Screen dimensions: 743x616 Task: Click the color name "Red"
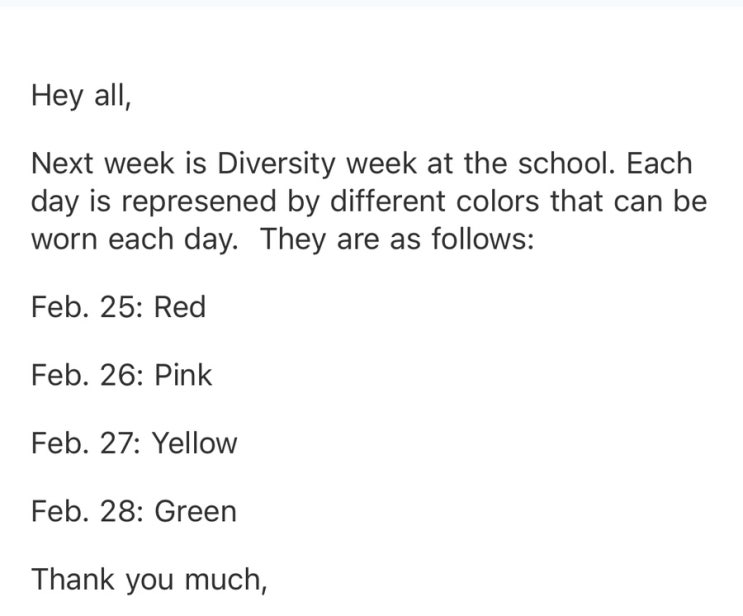pos(179,307)
